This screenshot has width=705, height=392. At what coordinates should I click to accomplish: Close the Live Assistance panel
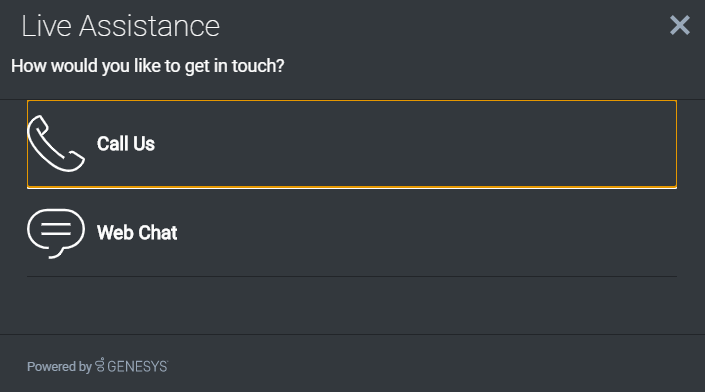pos(679,25)
